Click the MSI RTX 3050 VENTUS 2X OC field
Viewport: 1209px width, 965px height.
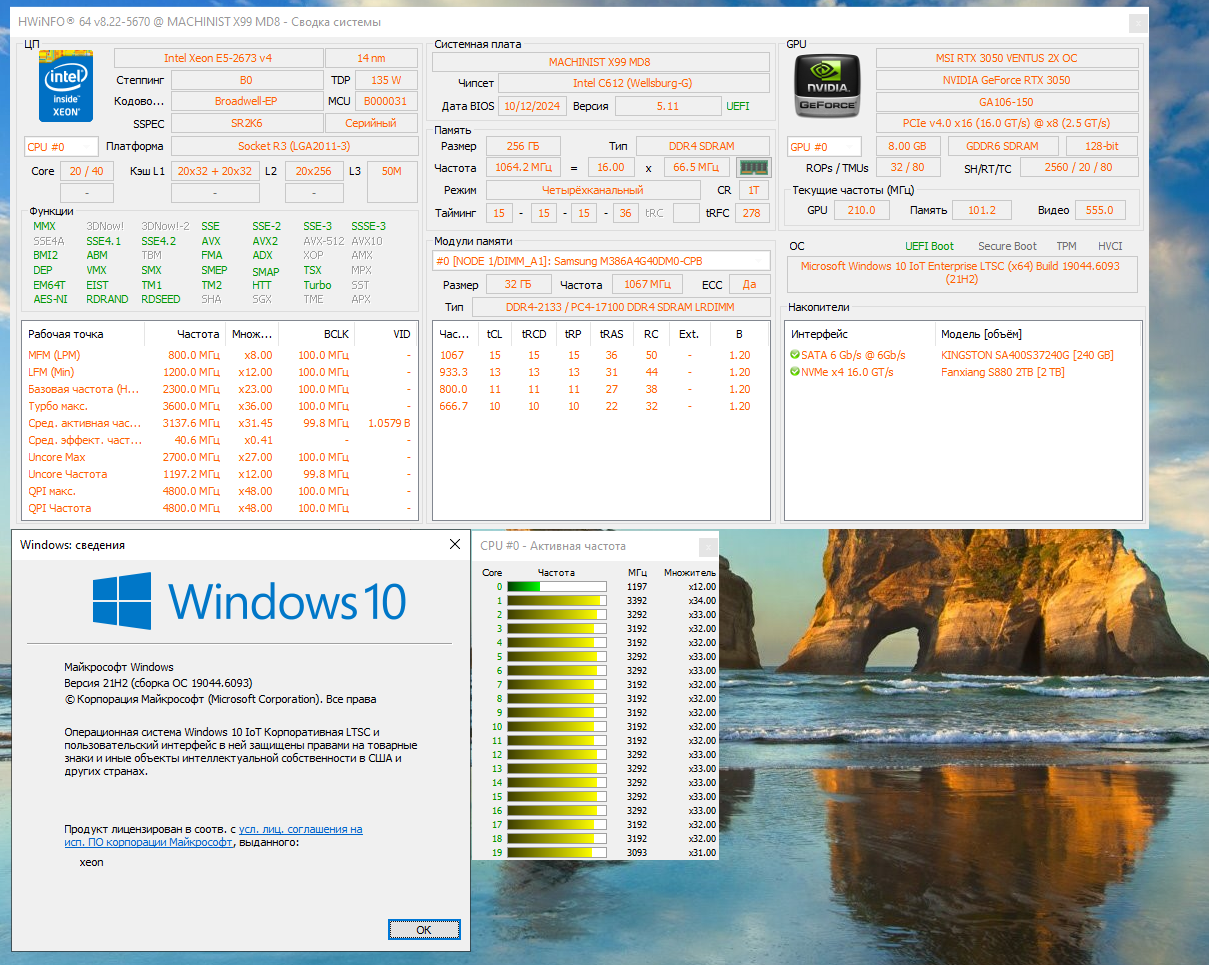tap(1007, 58)
